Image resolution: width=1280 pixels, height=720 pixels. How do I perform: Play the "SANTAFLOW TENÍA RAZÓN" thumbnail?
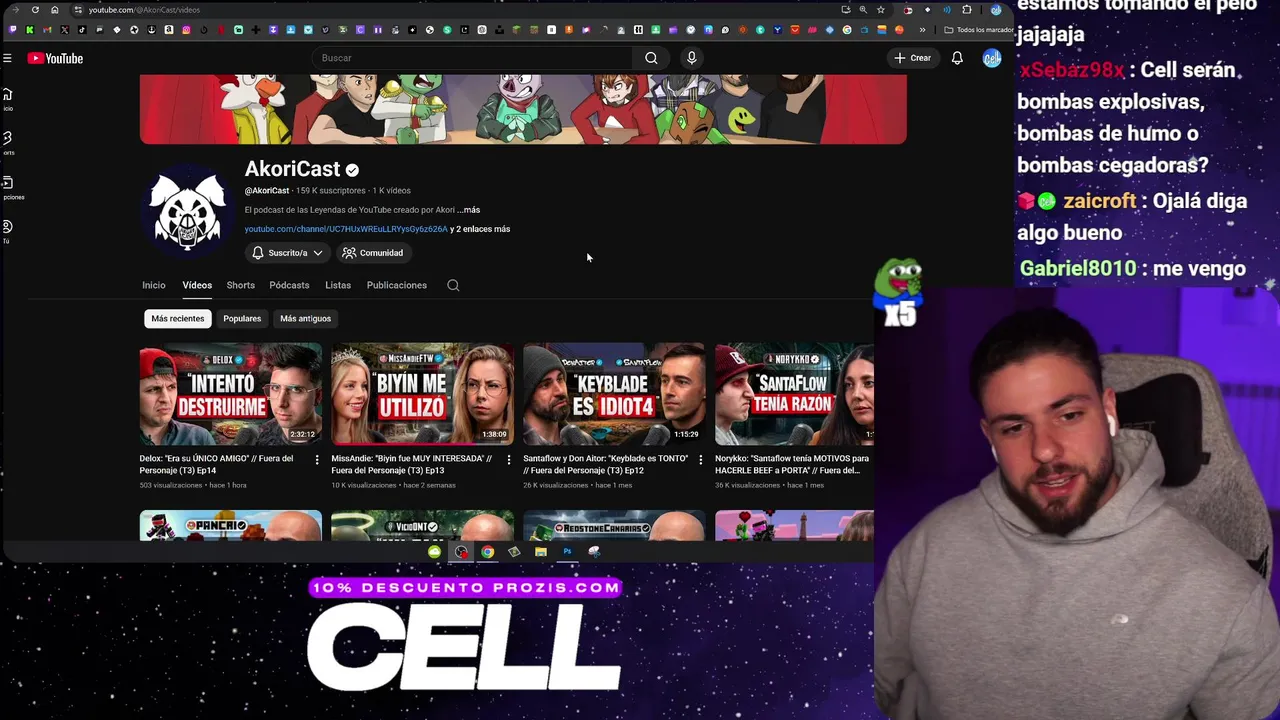pos(794,394)
